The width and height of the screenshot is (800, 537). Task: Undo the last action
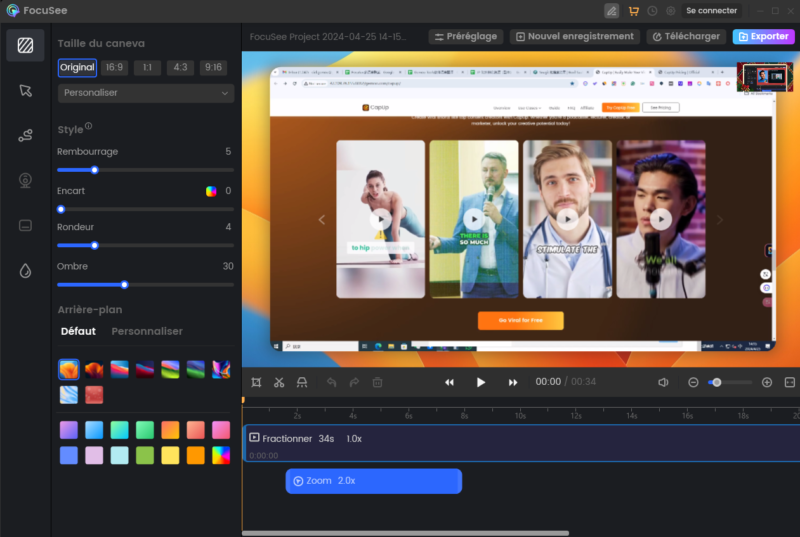click(331, 382)
